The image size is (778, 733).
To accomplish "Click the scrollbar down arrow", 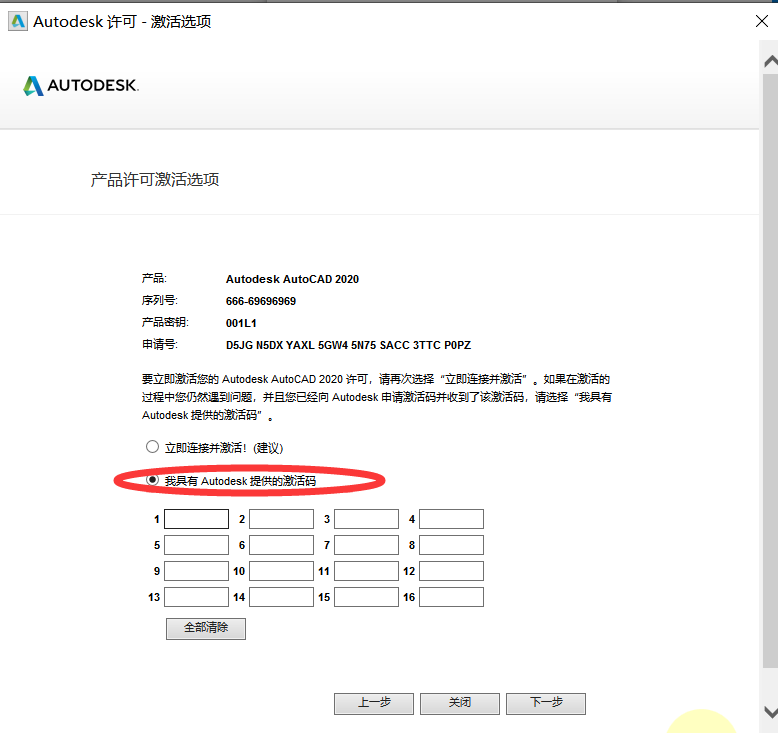I will (771, 712).
